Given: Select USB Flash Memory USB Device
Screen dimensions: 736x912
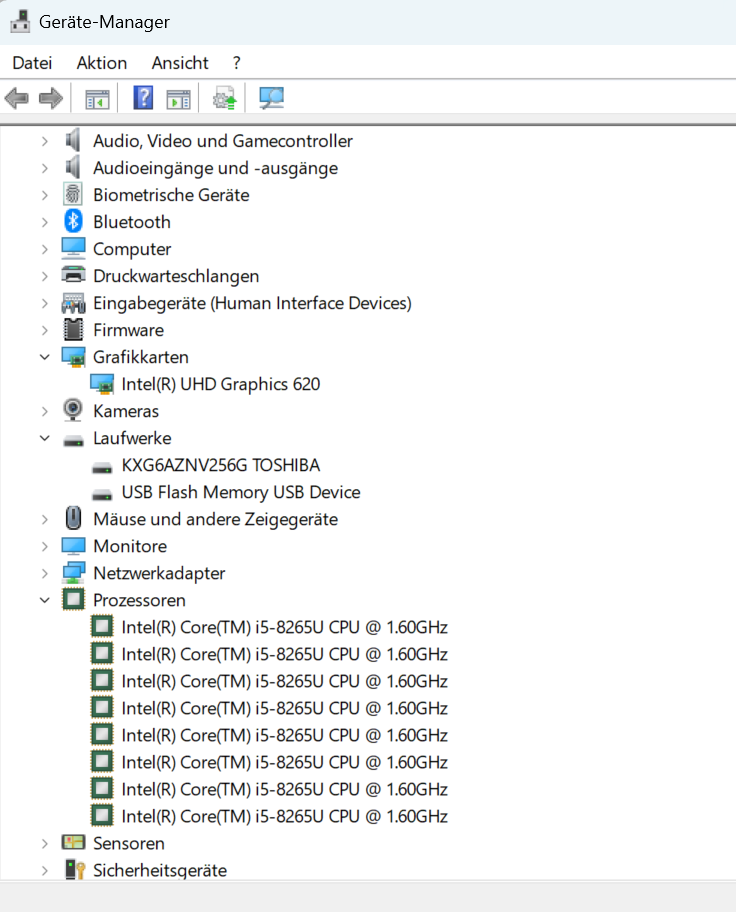Looking at the screenshot, I should coord(241,493).
